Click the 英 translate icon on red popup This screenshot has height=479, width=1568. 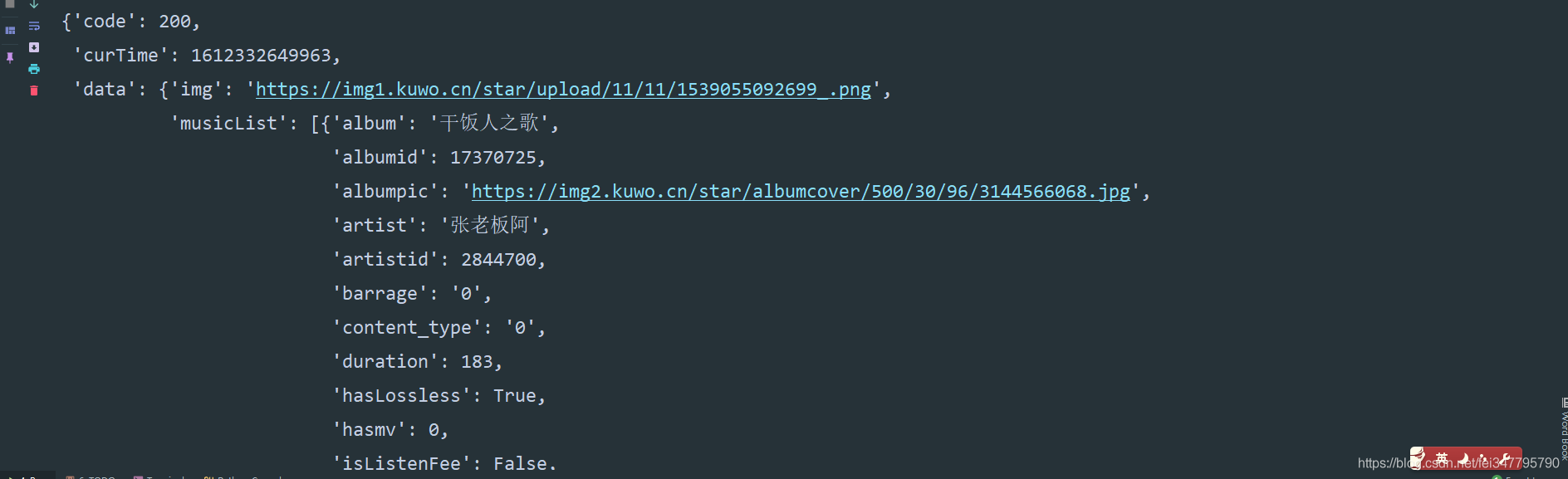[1443, 457]
